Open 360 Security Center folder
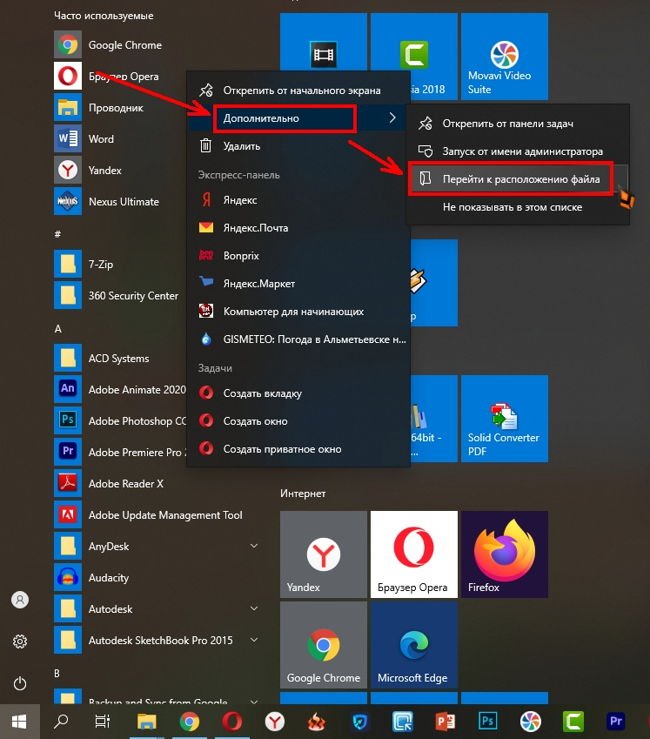Screen dimensions: 650x739 [116, 296]
